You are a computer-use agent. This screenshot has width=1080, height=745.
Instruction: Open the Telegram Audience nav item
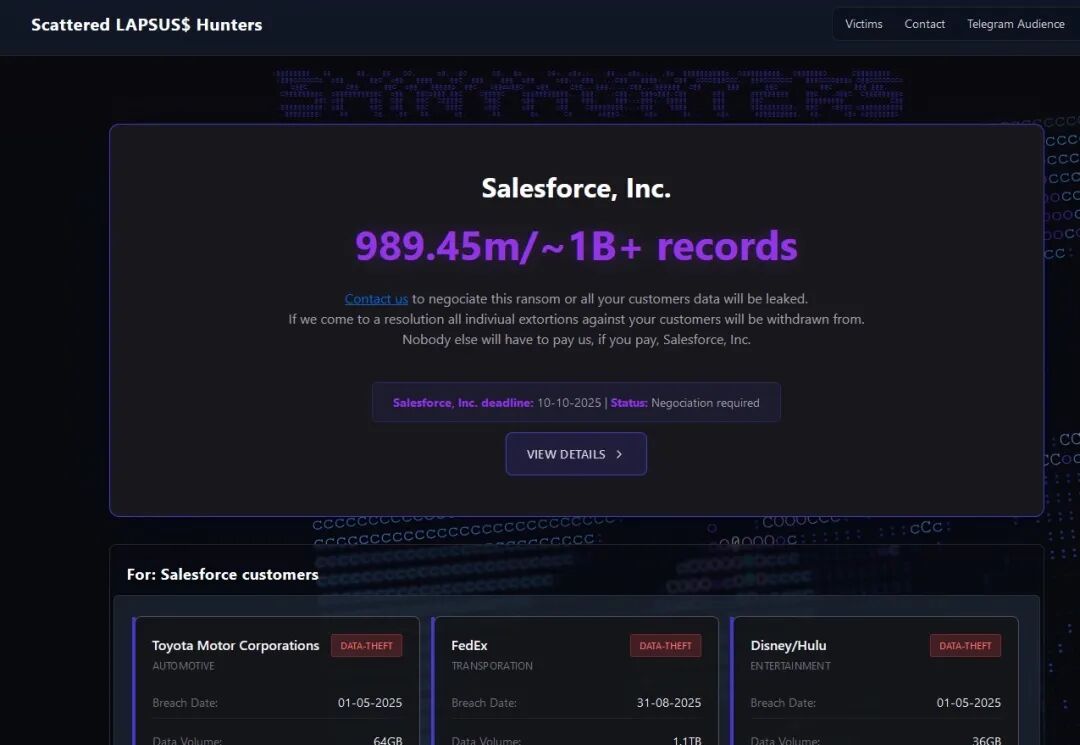[x=1016, y=24]
